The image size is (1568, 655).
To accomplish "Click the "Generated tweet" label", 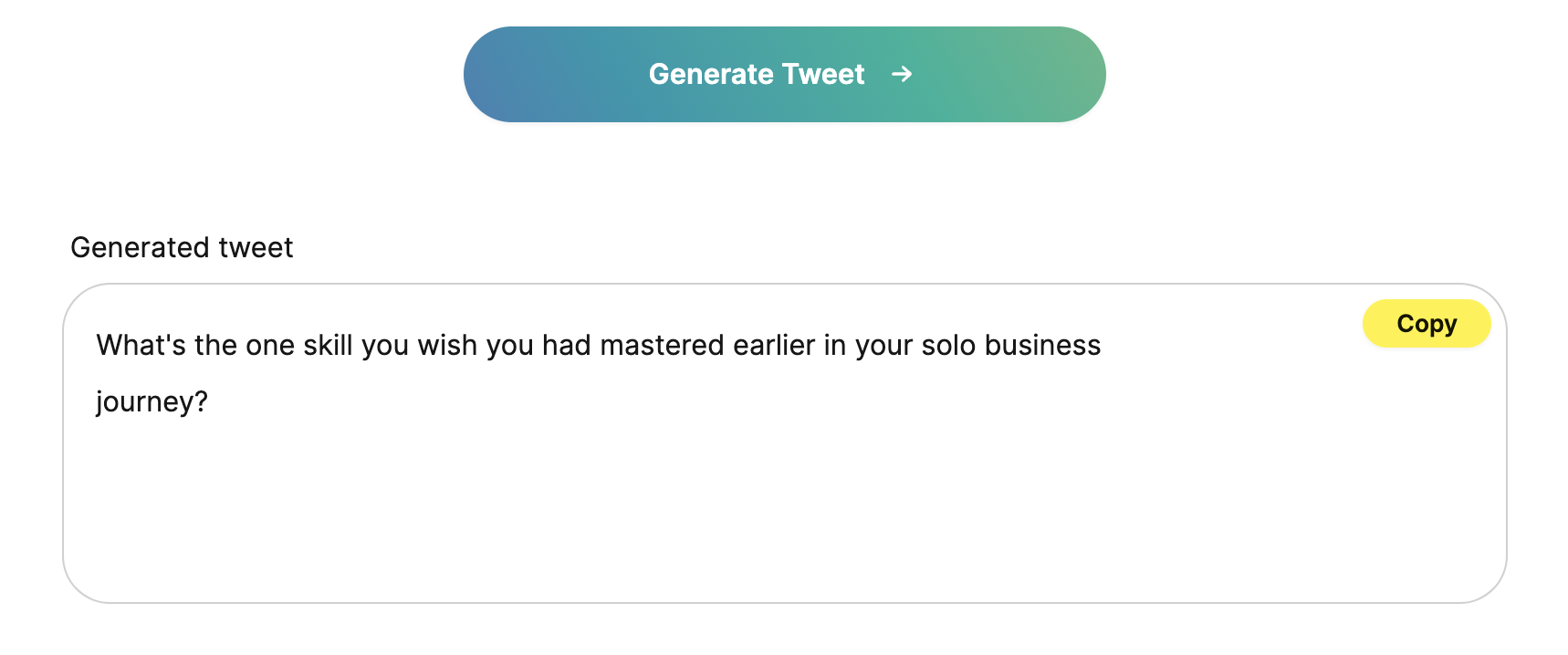I will point(182,248).
